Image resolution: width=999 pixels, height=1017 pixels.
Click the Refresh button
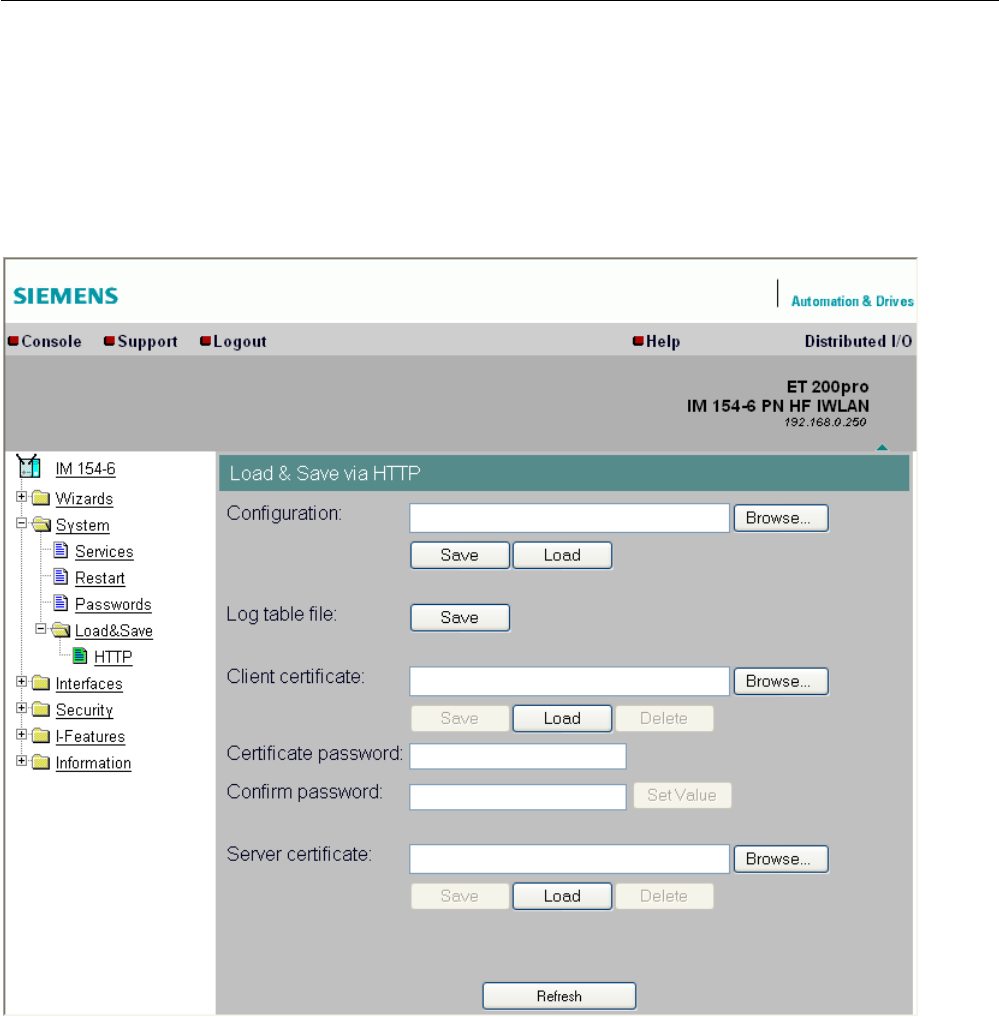pos(559,996)
